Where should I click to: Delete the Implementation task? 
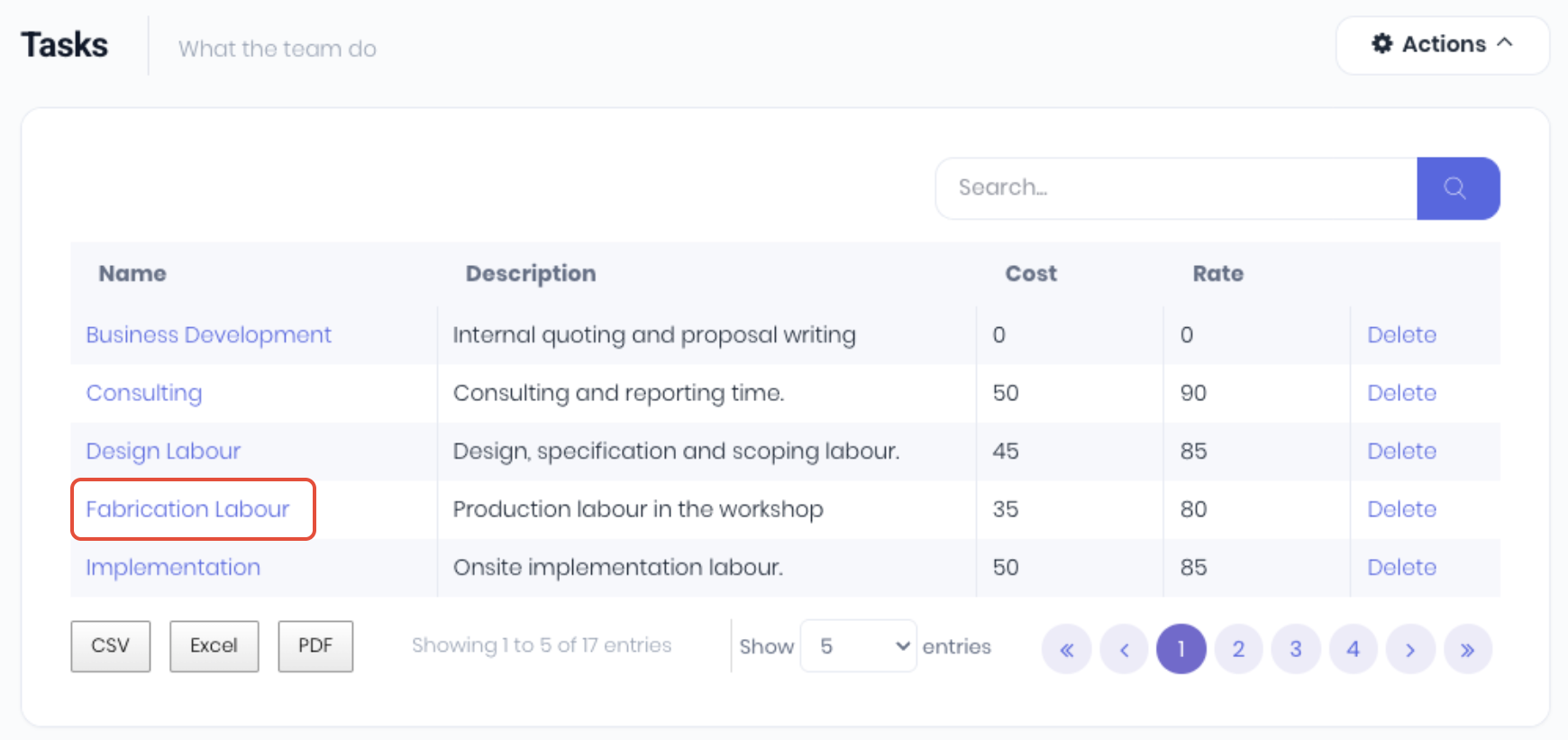[x=1401, y=568]
